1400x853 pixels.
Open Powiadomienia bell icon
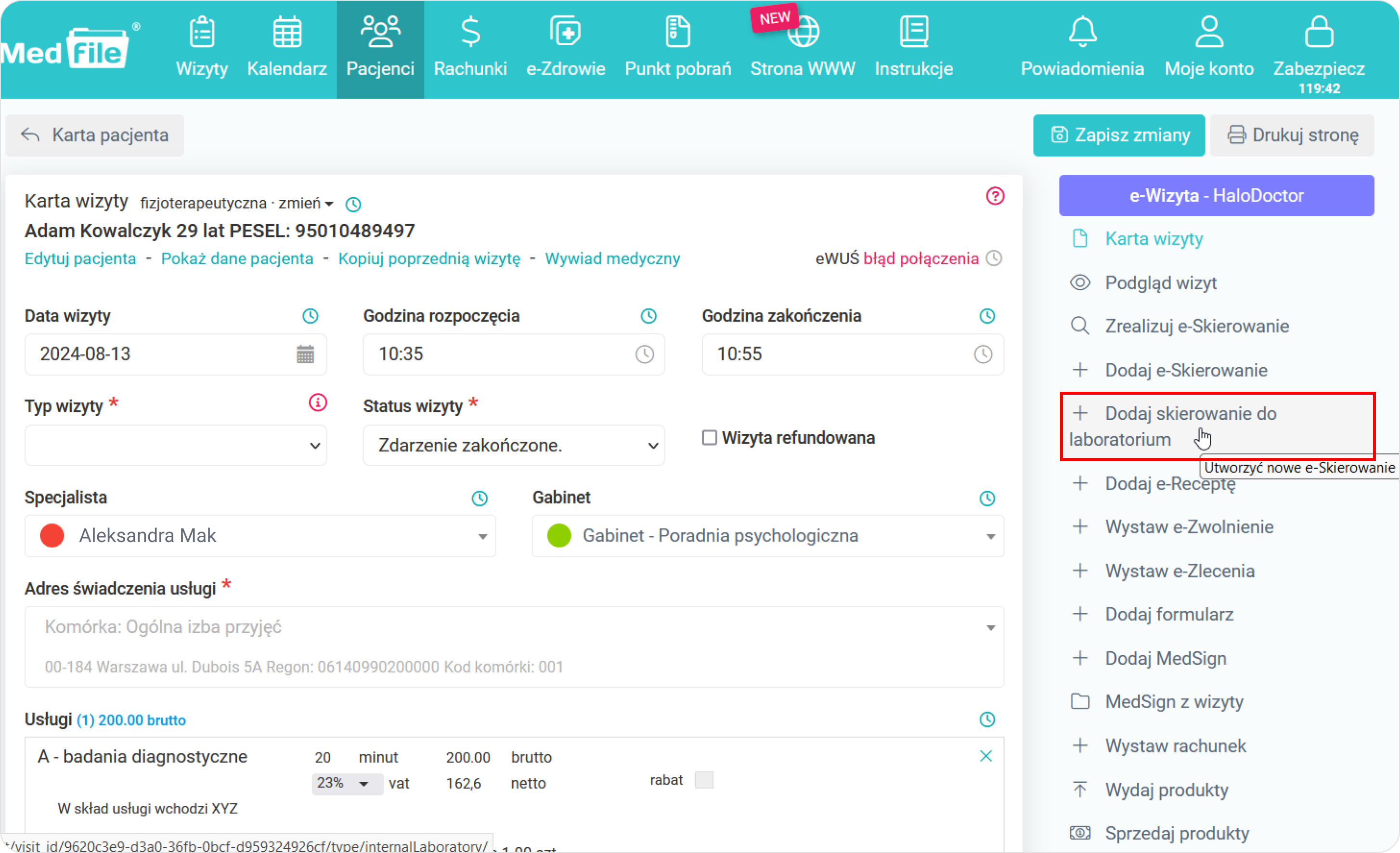pos(1082,32)
